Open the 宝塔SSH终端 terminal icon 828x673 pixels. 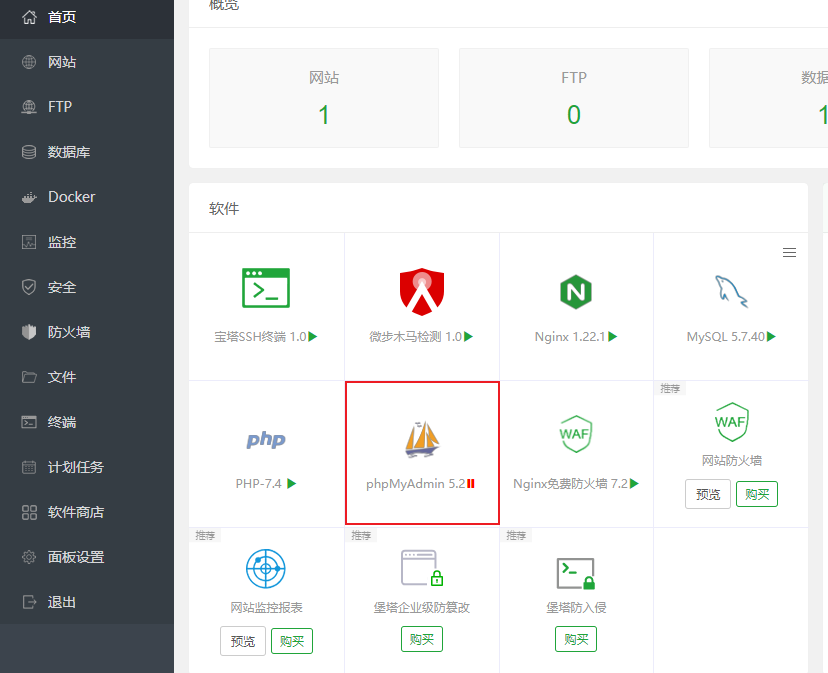click(266, 288)
